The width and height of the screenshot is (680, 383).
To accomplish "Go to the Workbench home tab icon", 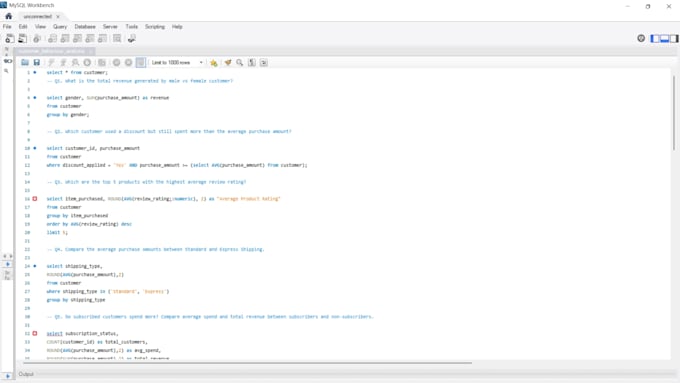I will pyautogui.click(x=9, y=16).
